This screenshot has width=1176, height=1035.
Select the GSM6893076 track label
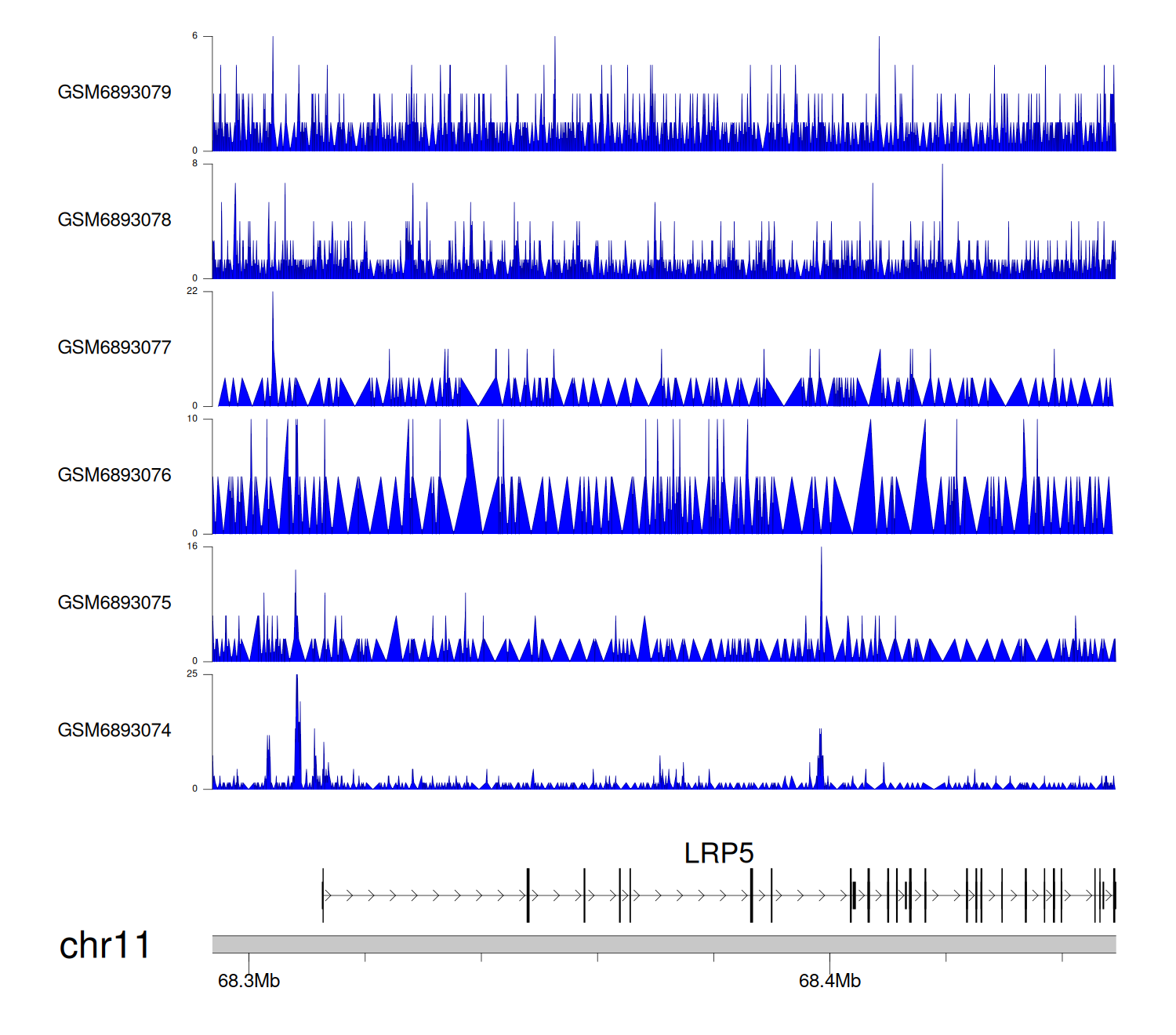point(114,475)
